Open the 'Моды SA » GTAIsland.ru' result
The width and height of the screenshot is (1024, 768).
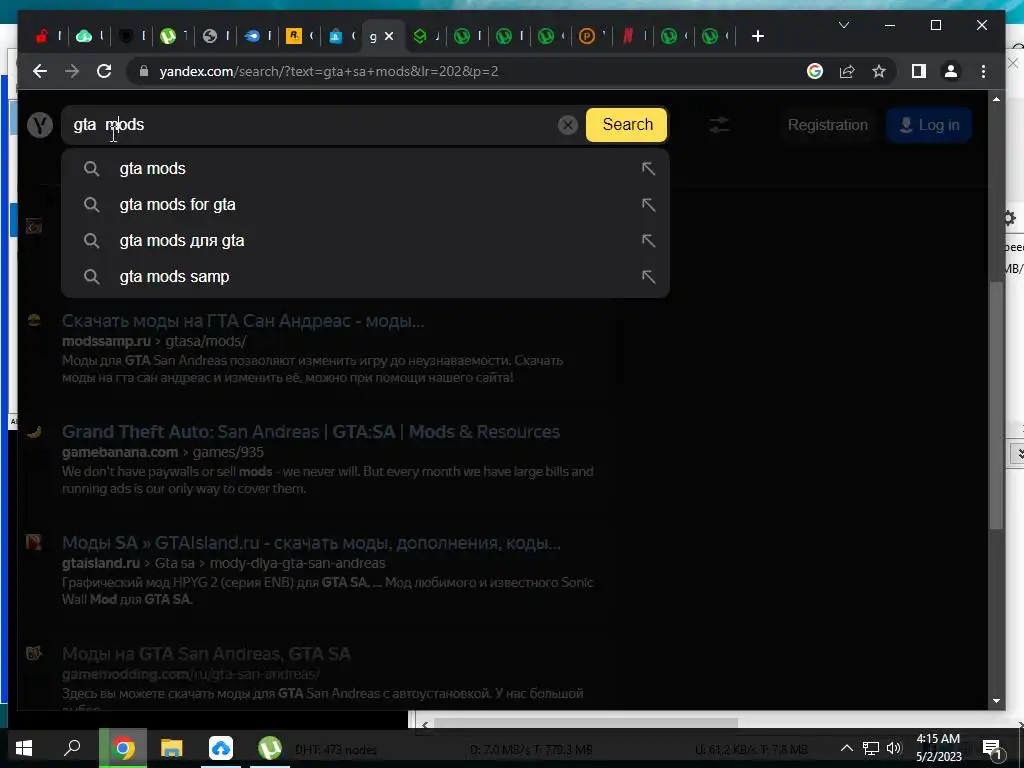[311, 543]
